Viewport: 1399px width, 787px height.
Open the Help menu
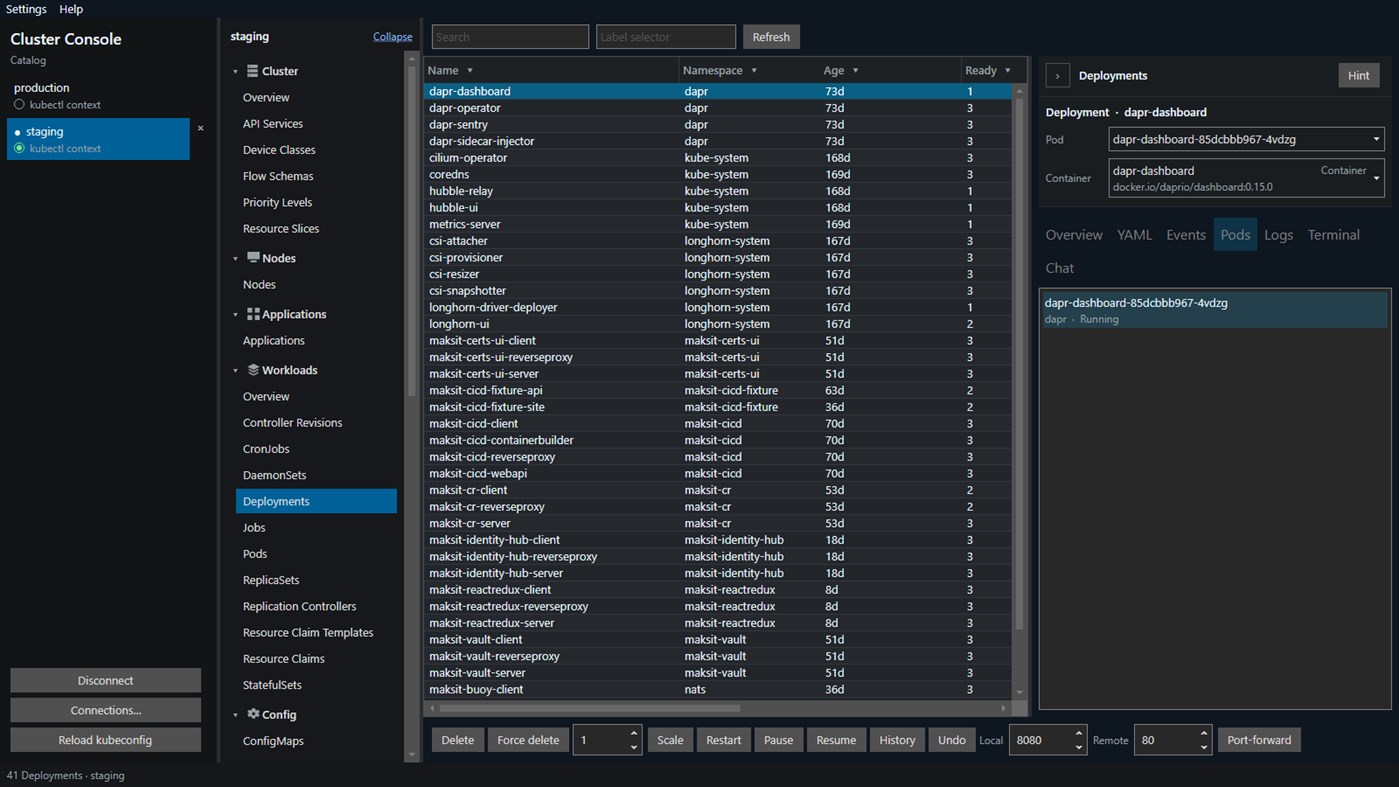(x=71, y=9)
